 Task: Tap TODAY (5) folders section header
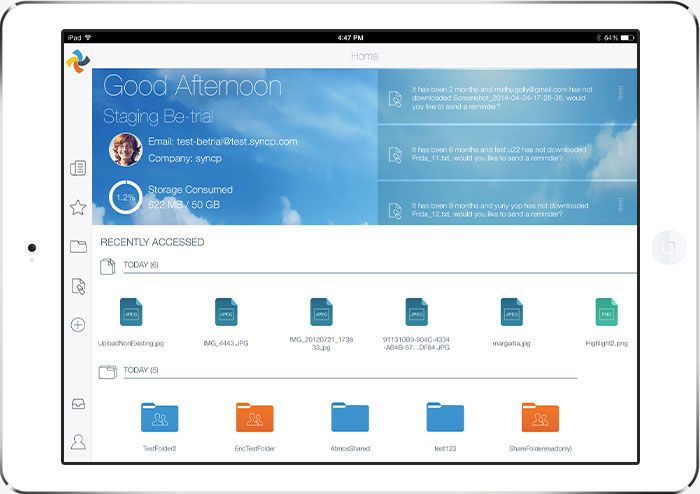(x=141, y=370)
